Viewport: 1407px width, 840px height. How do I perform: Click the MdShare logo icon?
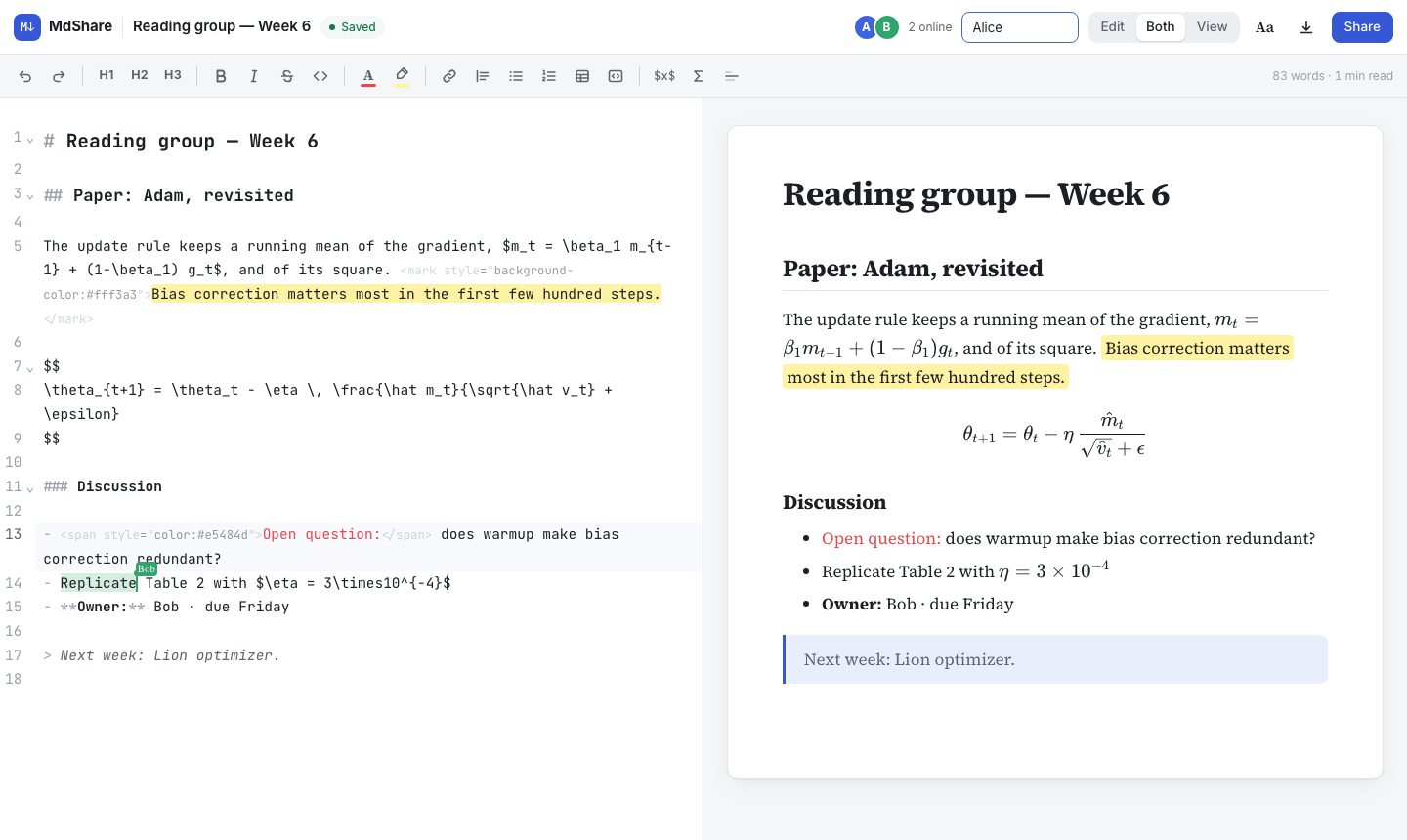point(27,26)
